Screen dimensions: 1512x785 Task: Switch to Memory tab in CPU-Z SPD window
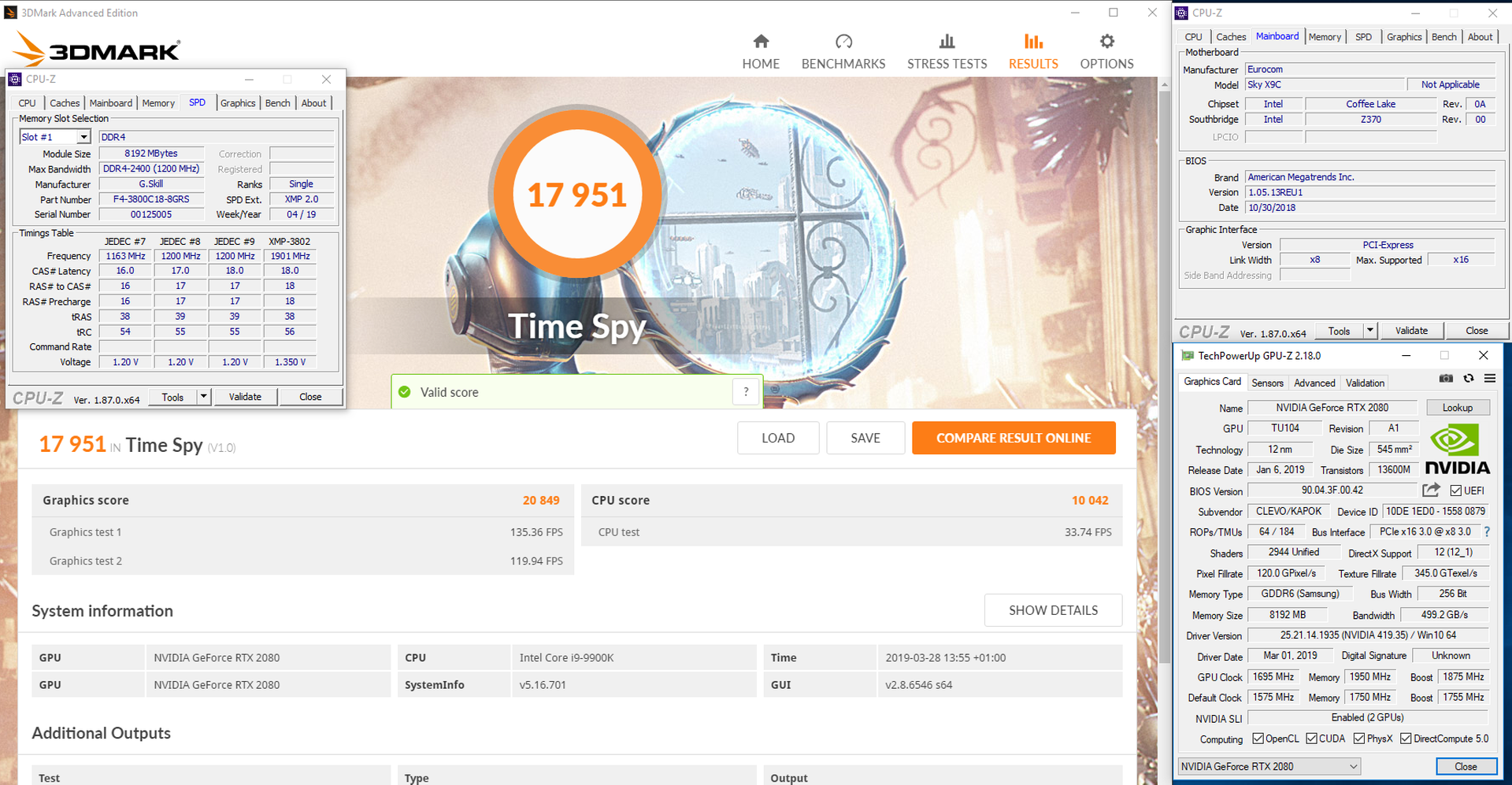[158, 103]
